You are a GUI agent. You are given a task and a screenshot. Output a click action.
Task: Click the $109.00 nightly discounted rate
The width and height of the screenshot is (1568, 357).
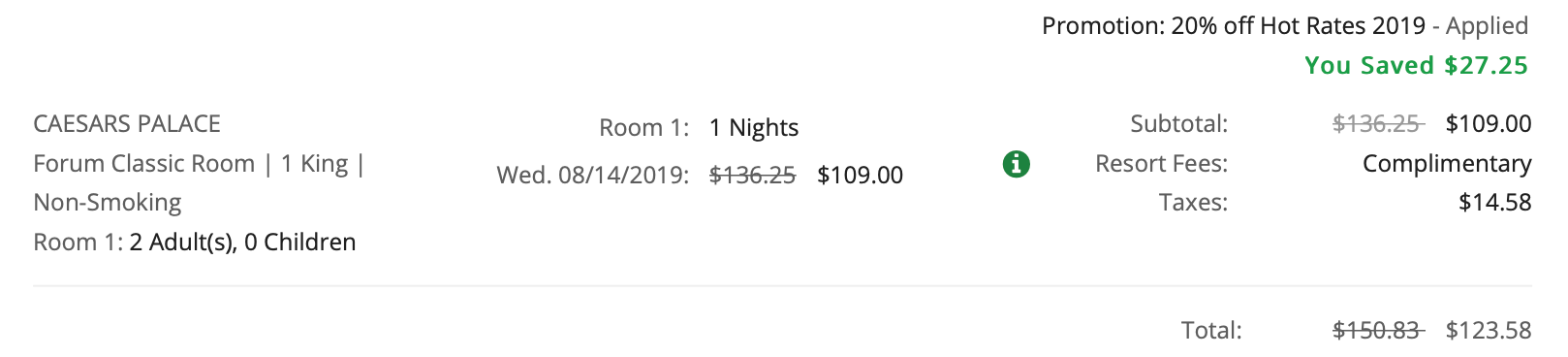click(x=861, y=176)
